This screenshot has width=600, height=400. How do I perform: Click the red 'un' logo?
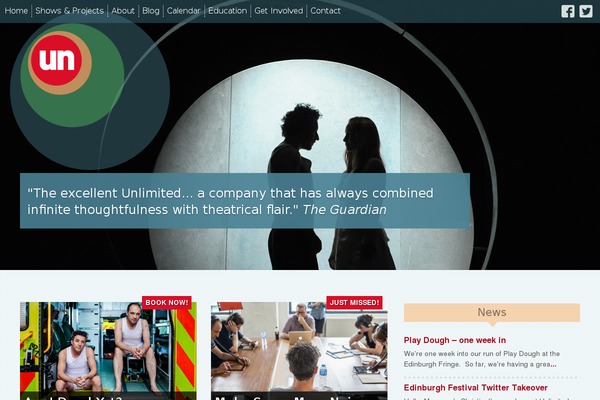pyautogui.click(x=57, y=59)
